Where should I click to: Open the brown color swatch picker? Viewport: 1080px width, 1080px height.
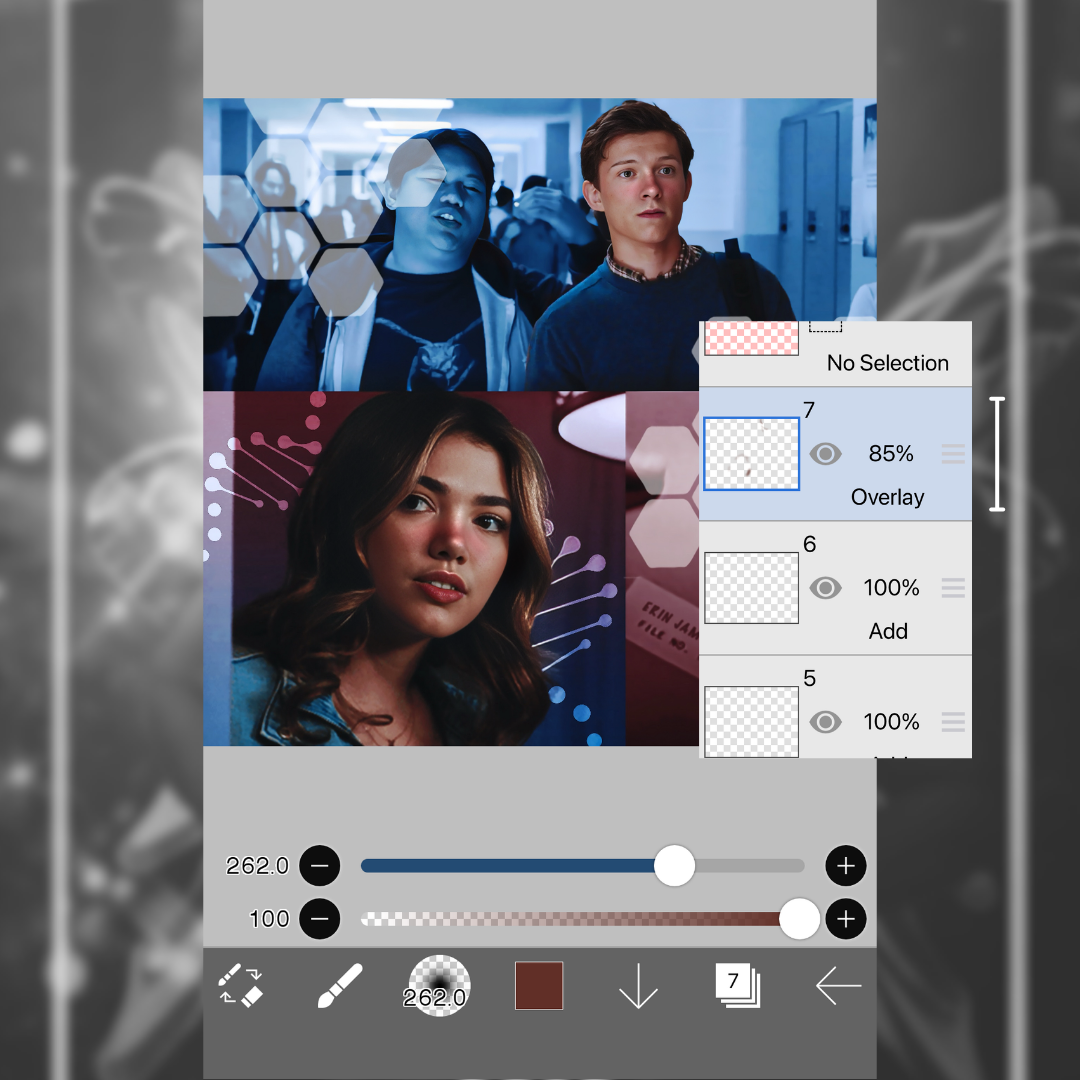pos(539,986)
